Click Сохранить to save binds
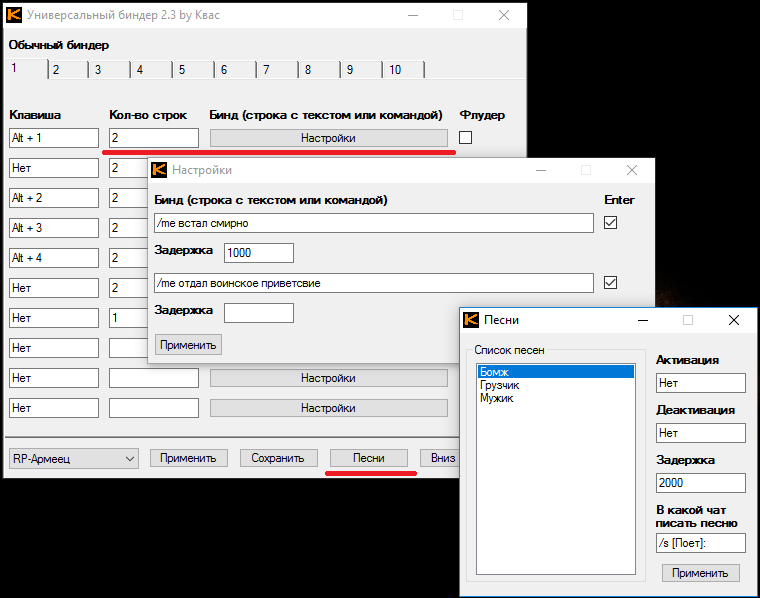The width and height of the screenshot is (760, 598). point(278,458)
